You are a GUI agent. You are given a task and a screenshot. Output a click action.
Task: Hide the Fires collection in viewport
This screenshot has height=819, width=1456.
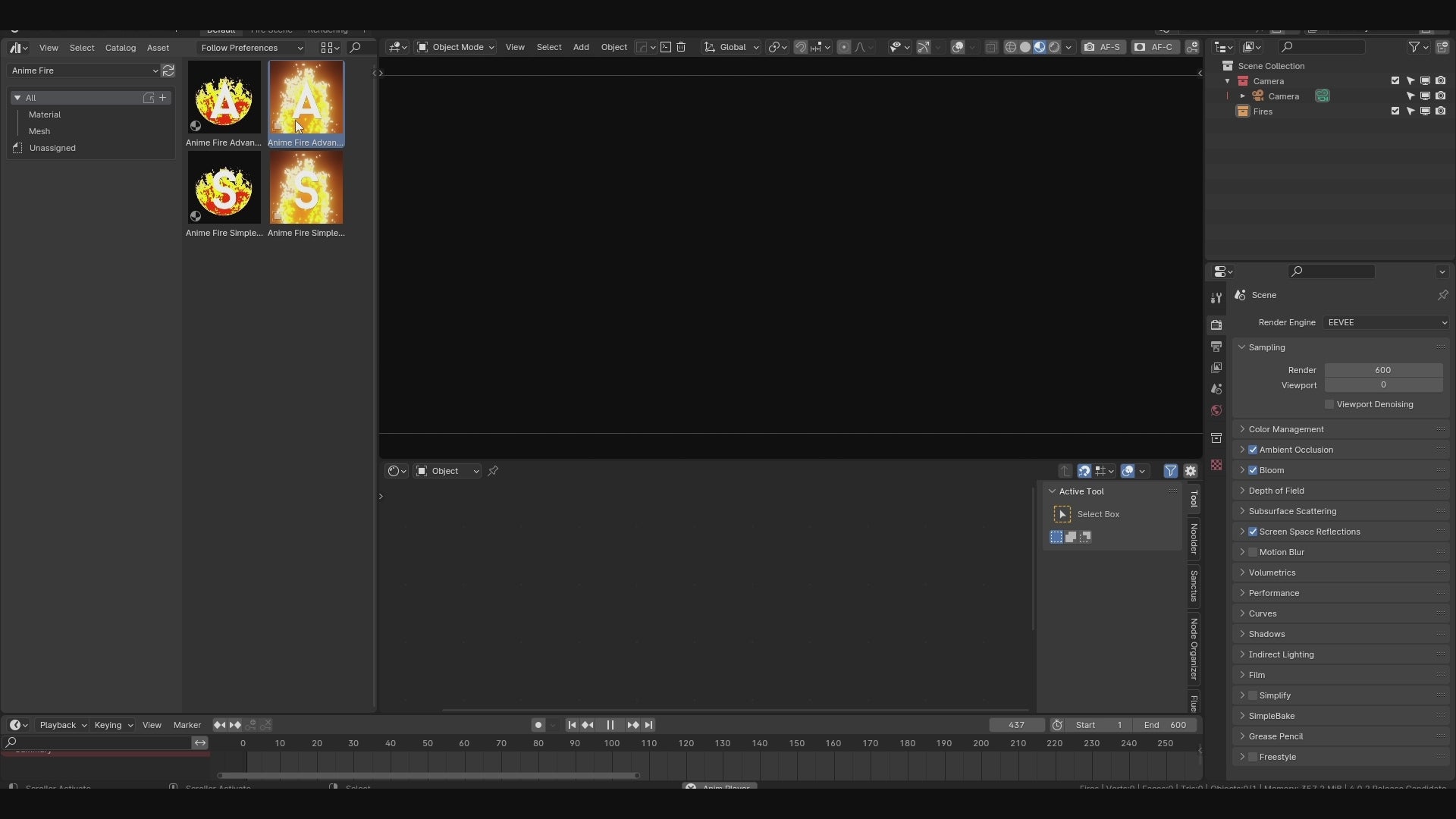1425,111
